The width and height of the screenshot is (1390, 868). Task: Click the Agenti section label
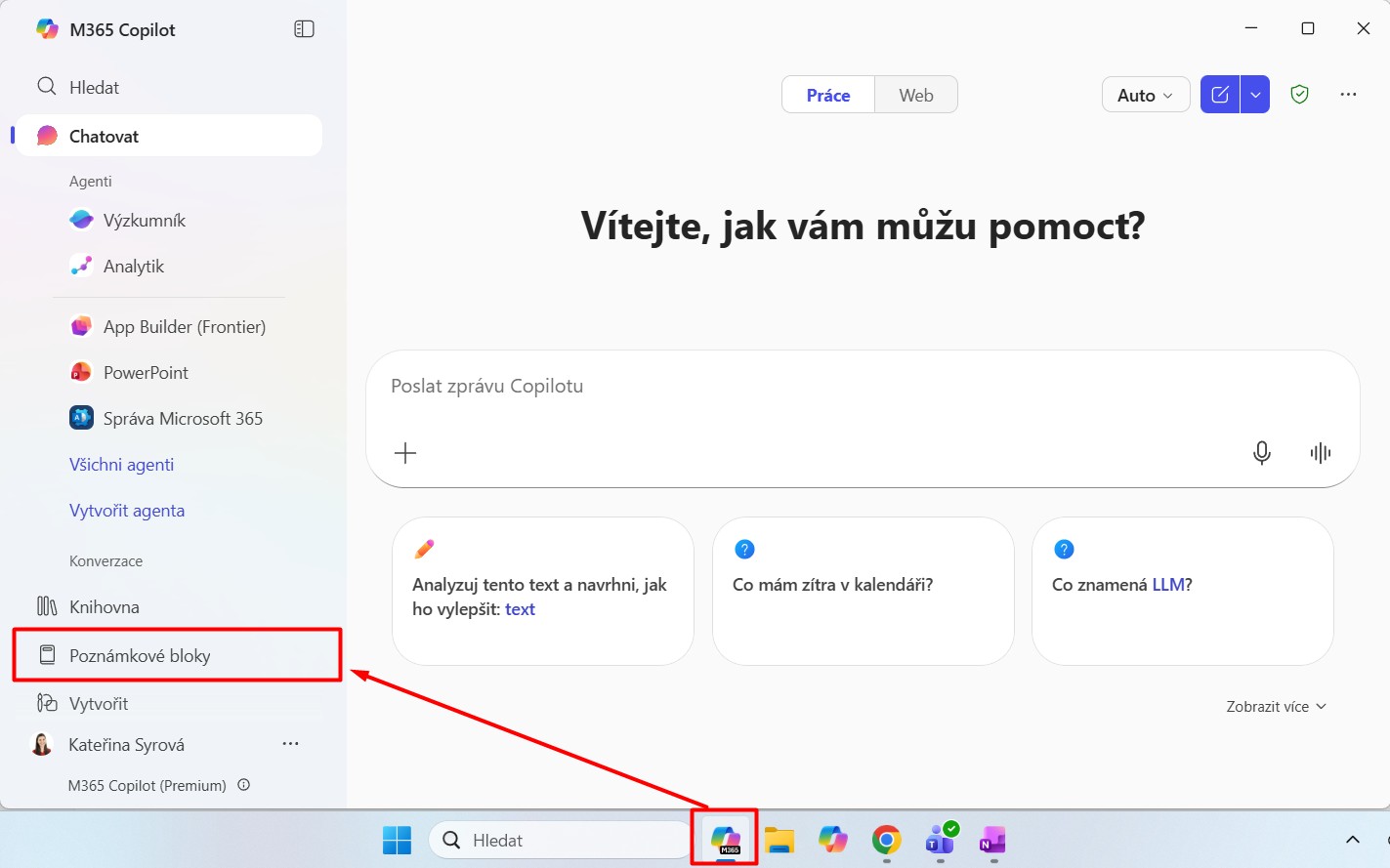click(91, 181)
